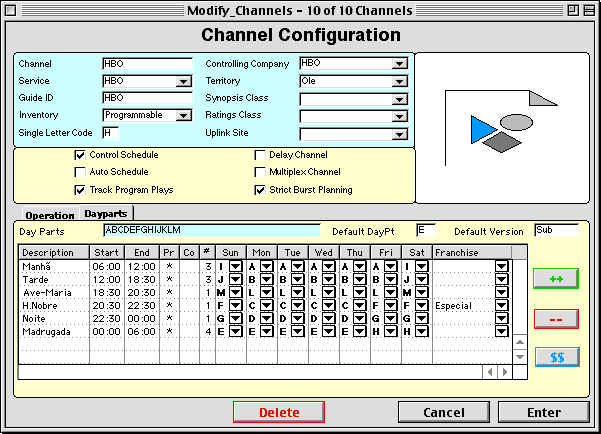Click the Default Version field
Screen dimensions: 601x434
[557, 230]
